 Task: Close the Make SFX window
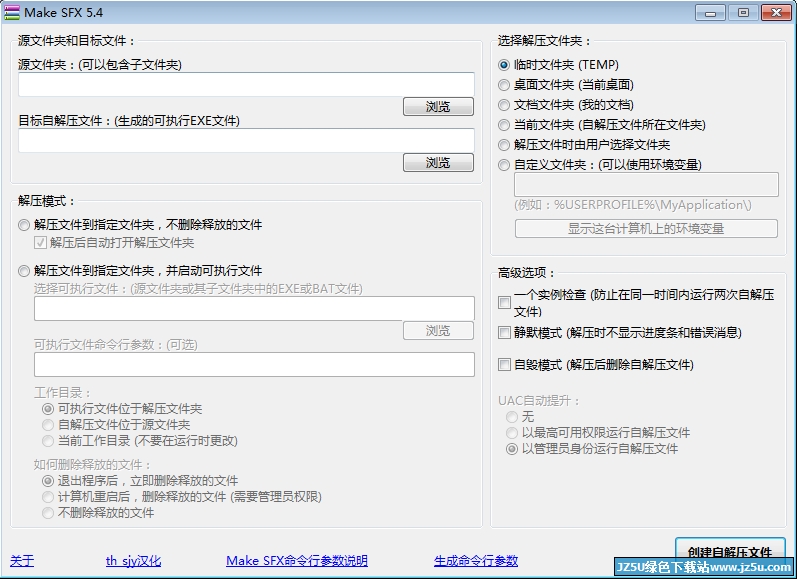tap(776, 13)
